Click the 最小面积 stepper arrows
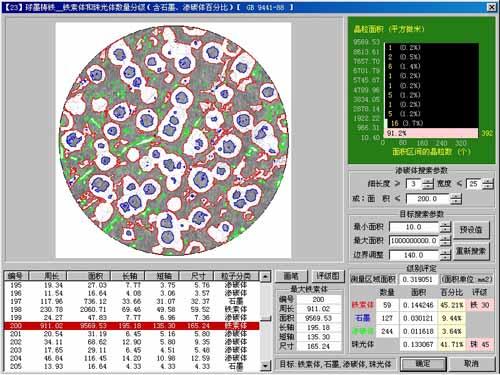 click(x=445, y=227)
